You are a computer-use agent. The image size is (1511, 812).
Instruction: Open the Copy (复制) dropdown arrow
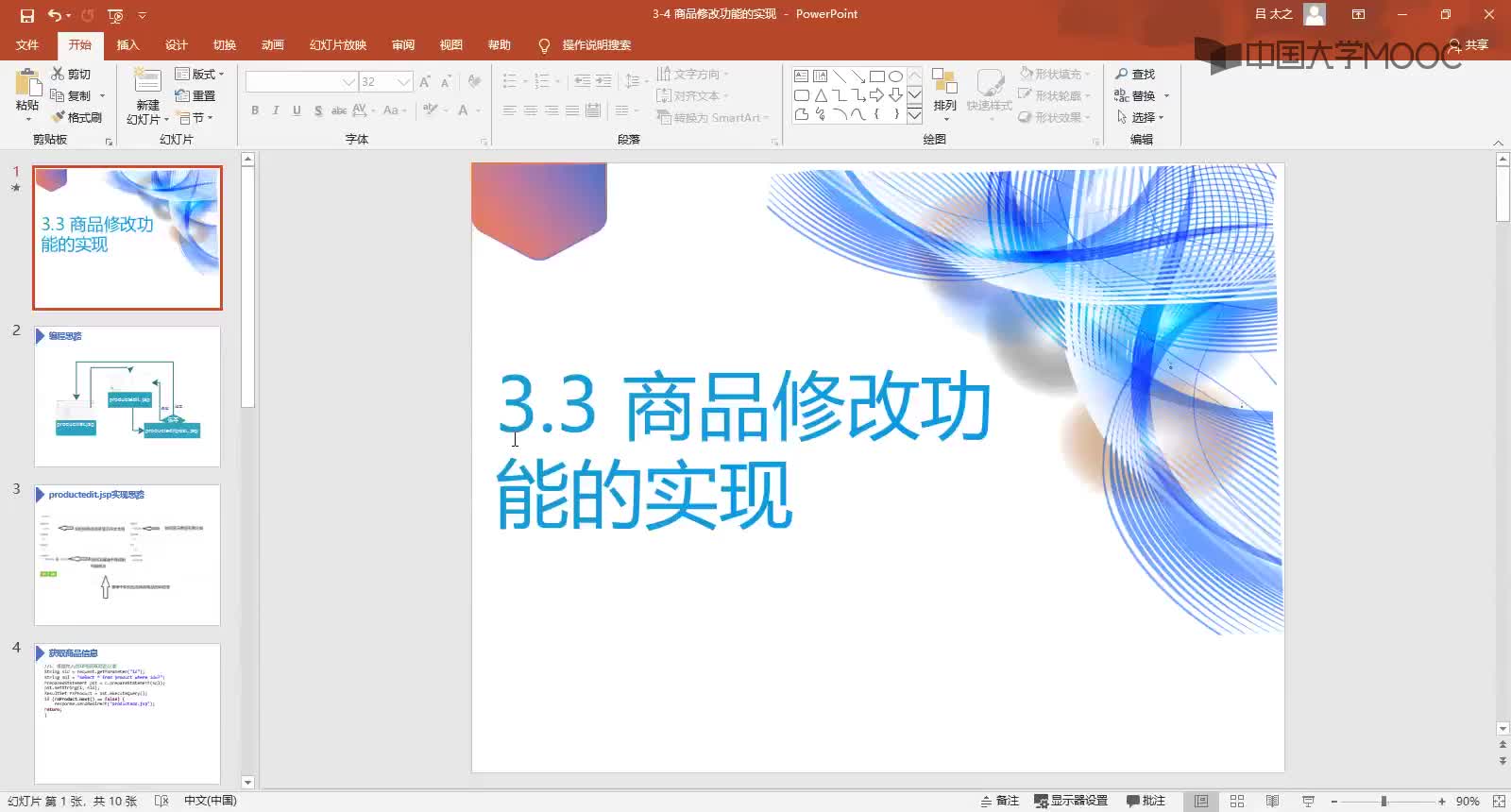coord(102,95)
